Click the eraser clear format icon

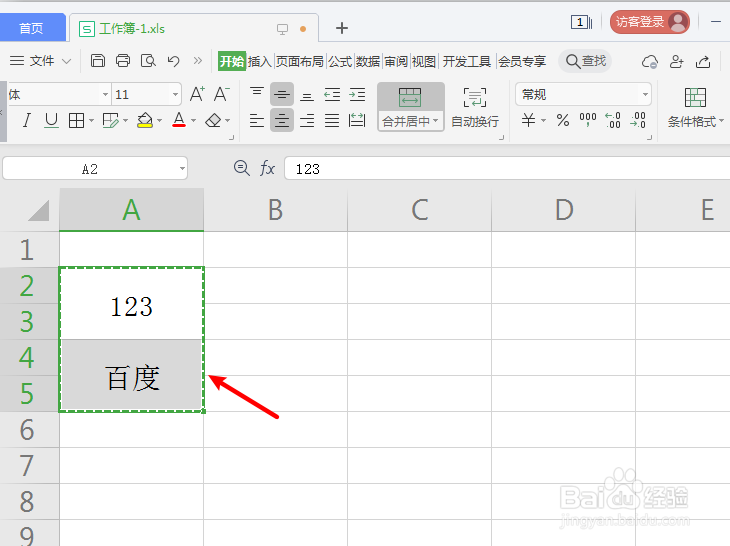[213, 121]
